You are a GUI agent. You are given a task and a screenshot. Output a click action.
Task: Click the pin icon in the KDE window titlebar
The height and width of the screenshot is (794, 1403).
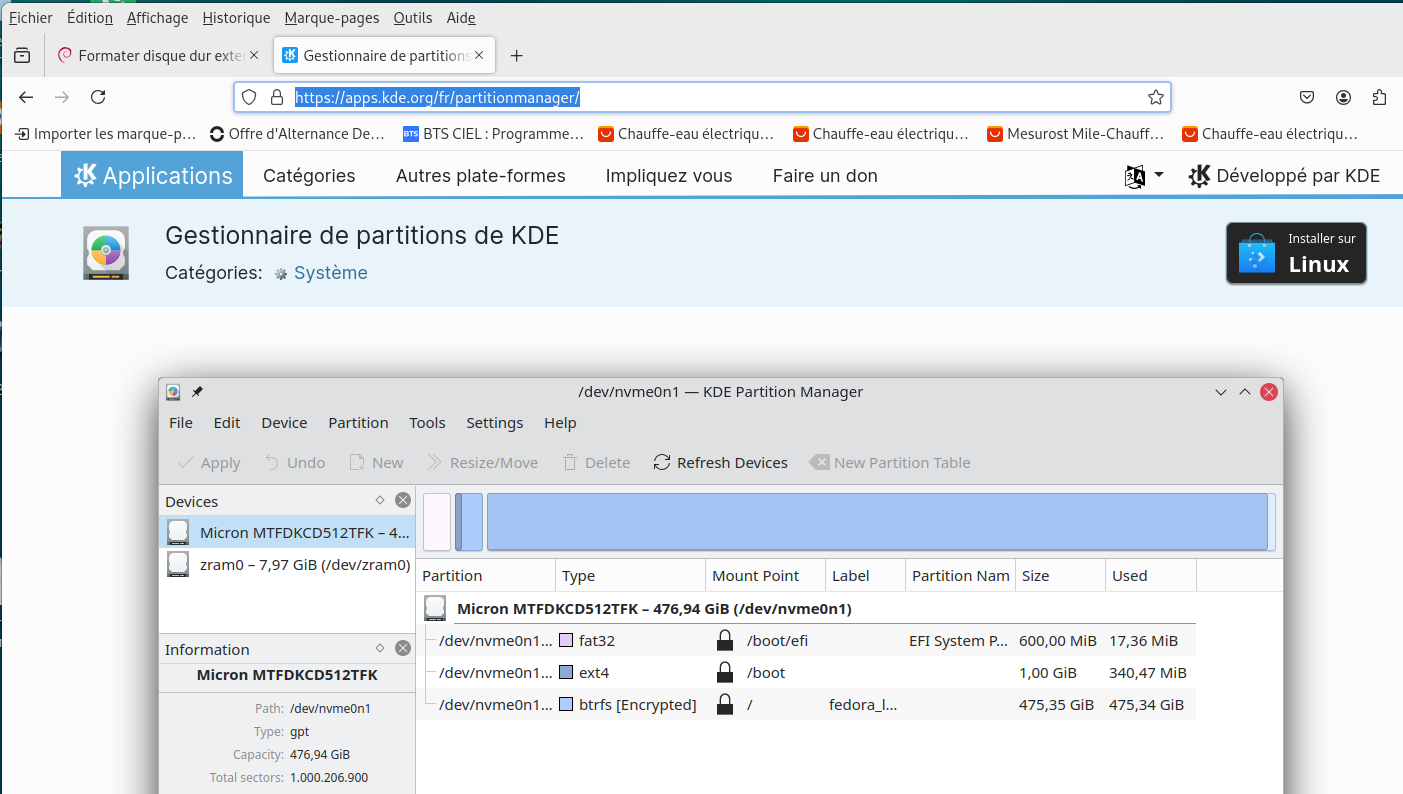[x=197, y=392]
